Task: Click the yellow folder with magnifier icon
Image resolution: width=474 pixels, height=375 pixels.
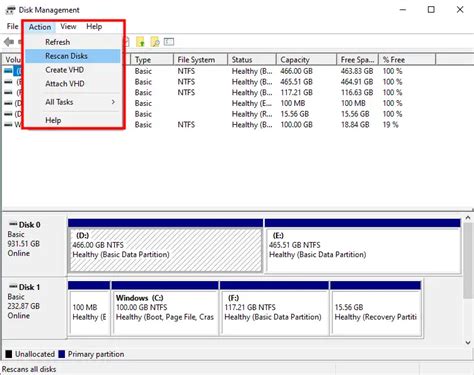Action: [155, 42]
